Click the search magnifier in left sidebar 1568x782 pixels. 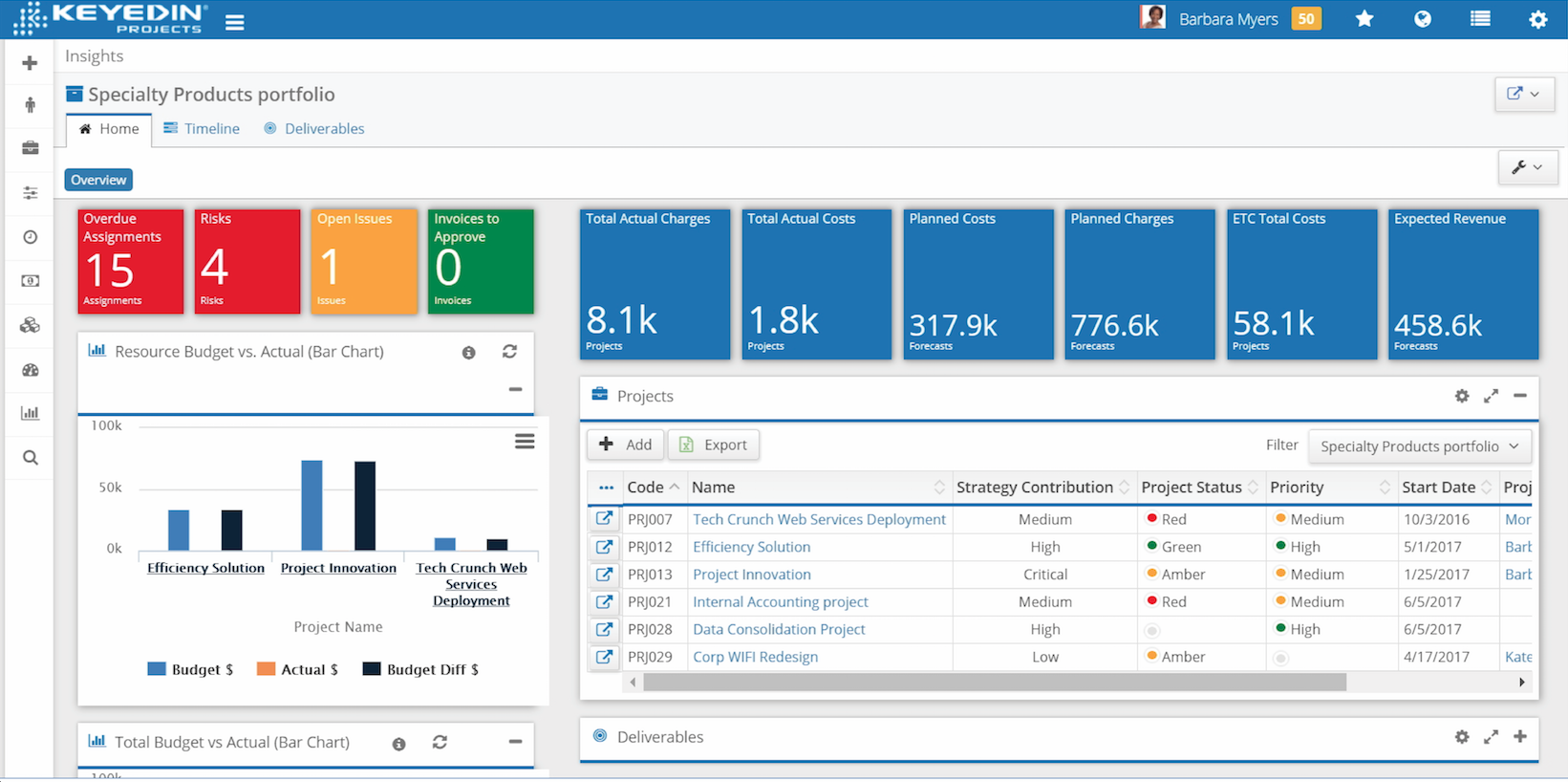(x=31, y=458)
